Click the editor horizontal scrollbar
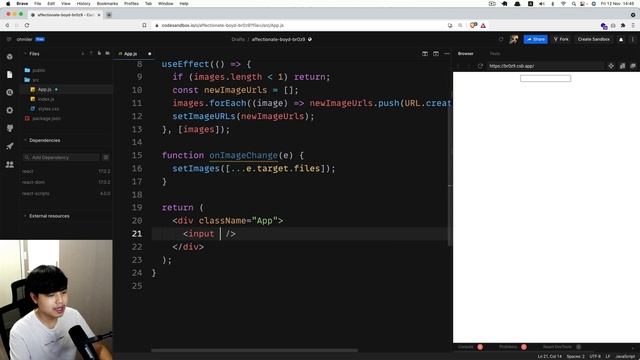640x360 pixels. click(254, 350)
